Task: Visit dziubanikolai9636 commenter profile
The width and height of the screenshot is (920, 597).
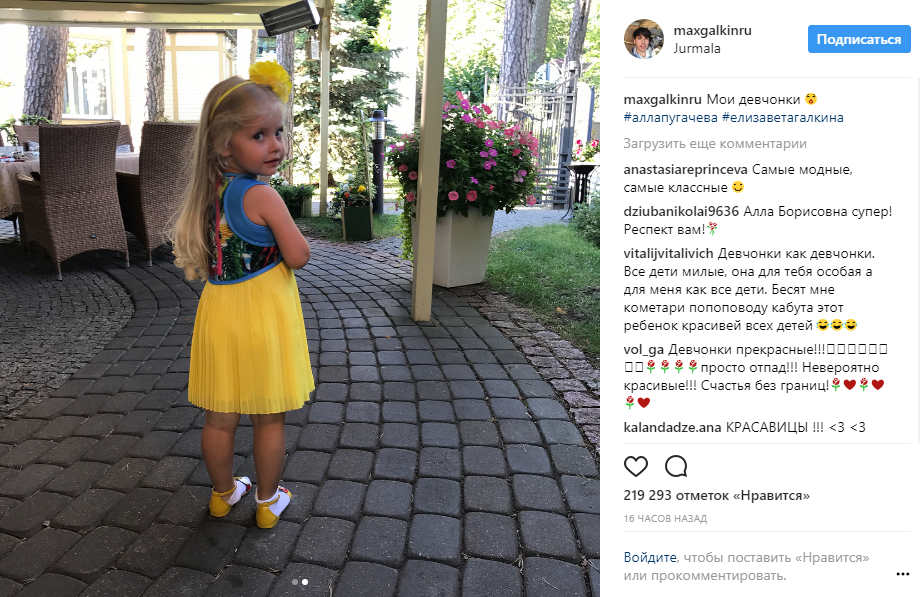Action: [x=681, y=211]
